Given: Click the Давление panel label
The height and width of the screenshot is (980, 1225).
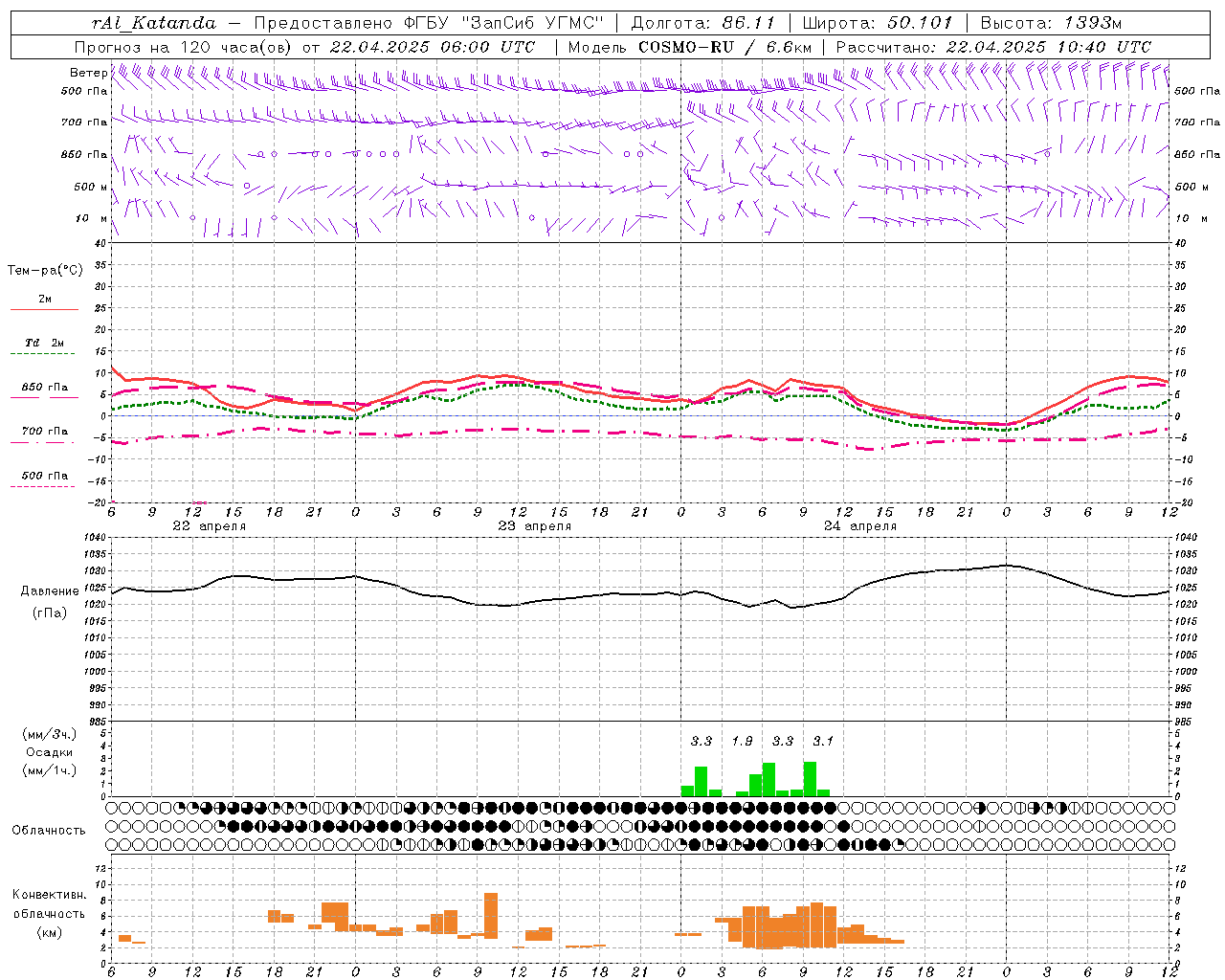Looking at the screenshot, I should [x=50, y=591].
